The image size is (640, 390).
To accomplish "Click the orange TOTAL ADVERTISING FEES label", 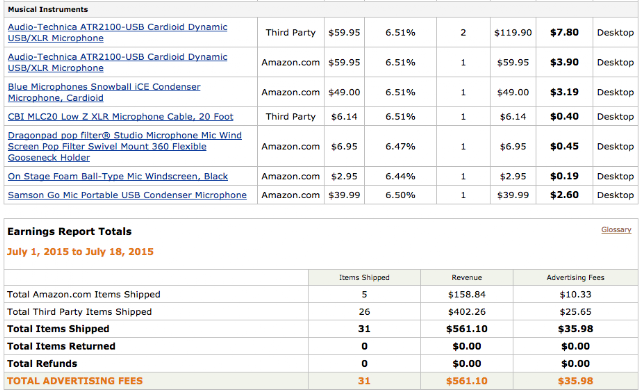I will (x=75, y=381).
